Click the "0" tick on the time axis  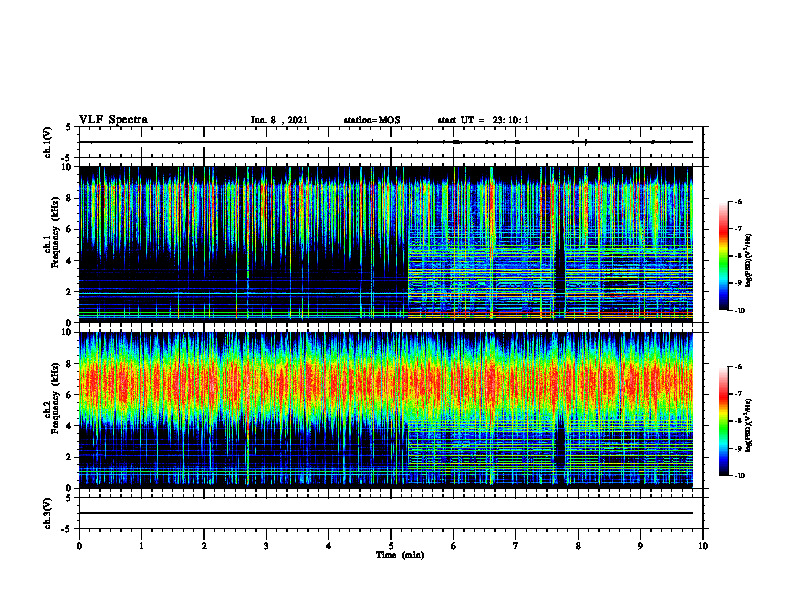click(x=79, y=546)
